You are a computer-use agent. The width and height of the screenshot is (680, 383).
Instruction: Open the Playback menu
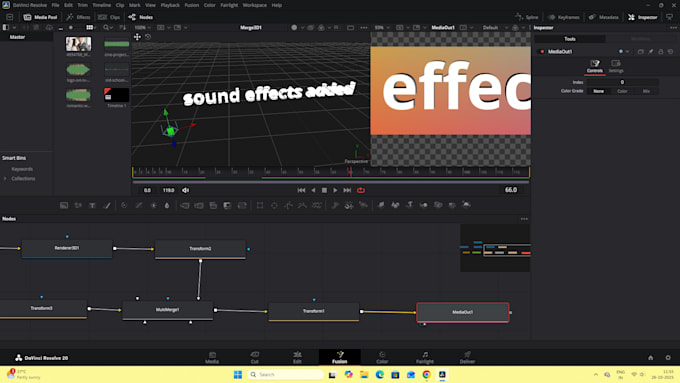[170, 5]
